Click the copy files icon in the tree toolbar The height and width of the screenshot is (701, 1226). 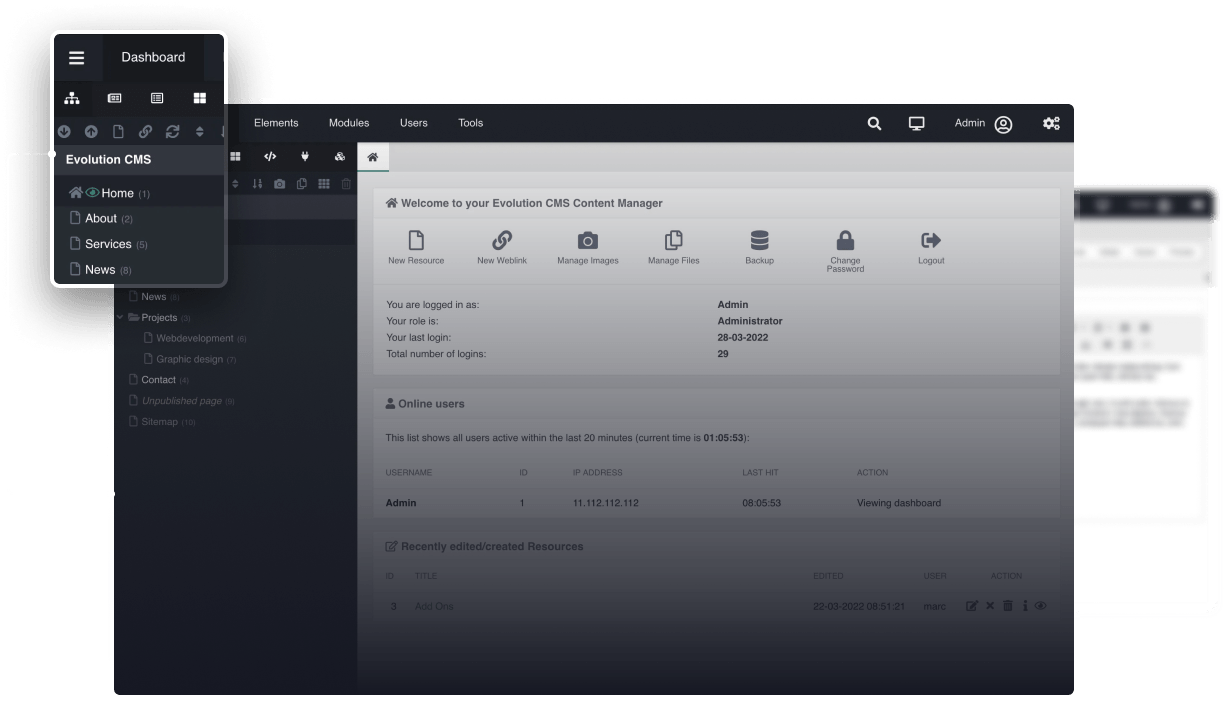tap(301, 184)
